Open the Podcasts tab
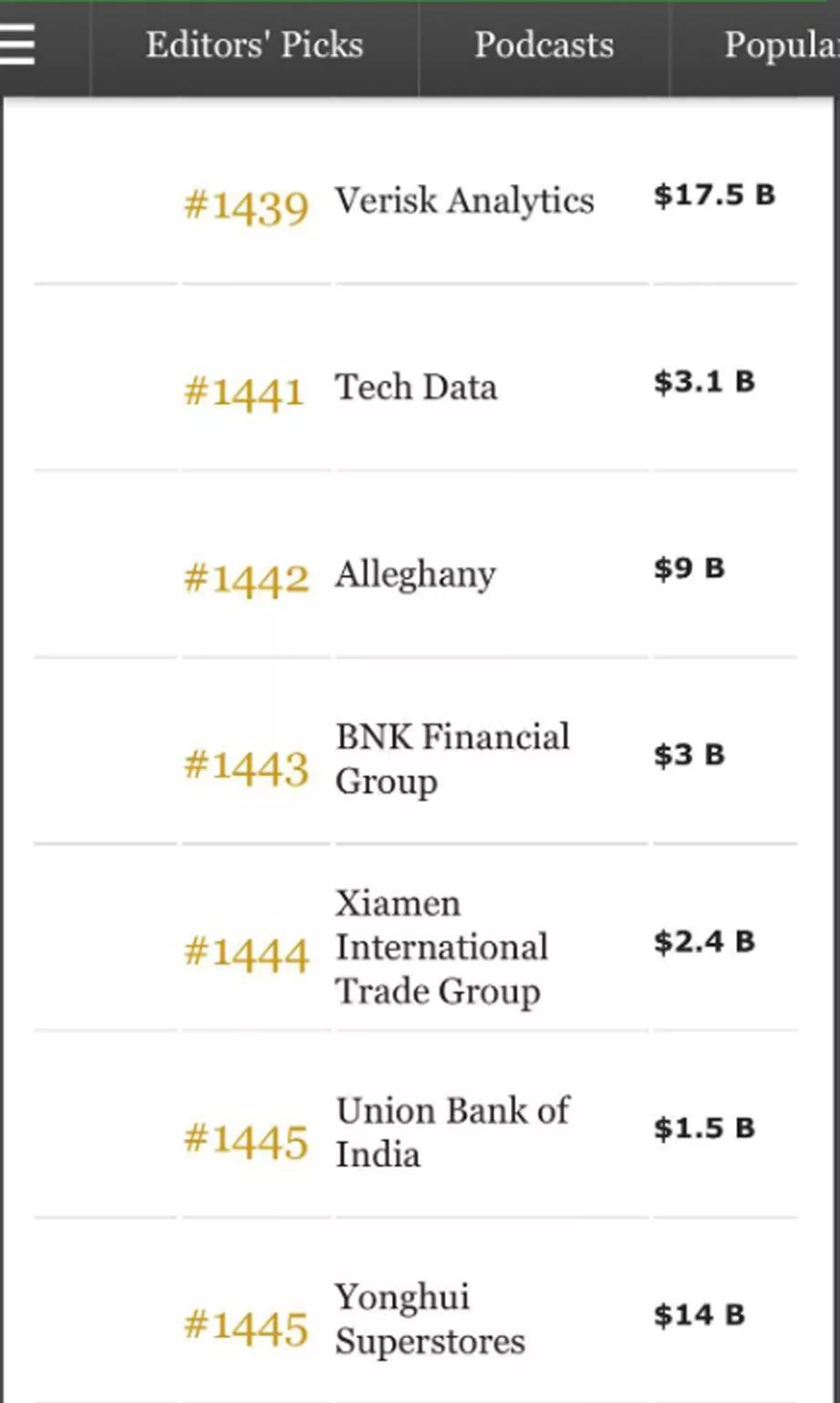Viewport: 840px width, 1403px height. (x=544, y=45)
